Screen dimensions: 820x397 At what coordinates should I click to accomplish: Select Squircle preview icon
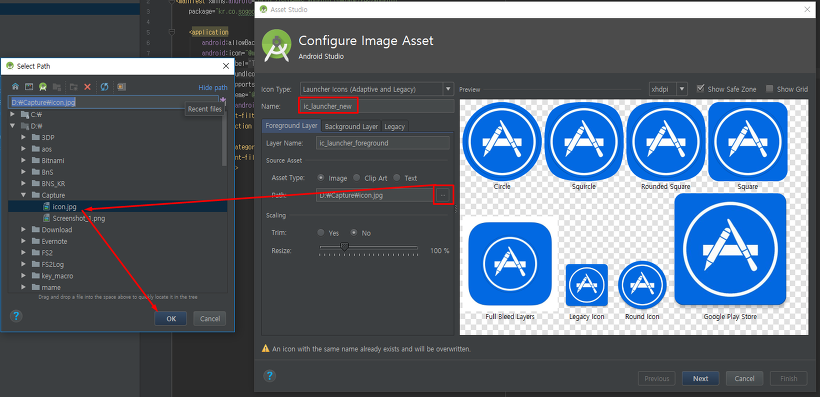584,141
